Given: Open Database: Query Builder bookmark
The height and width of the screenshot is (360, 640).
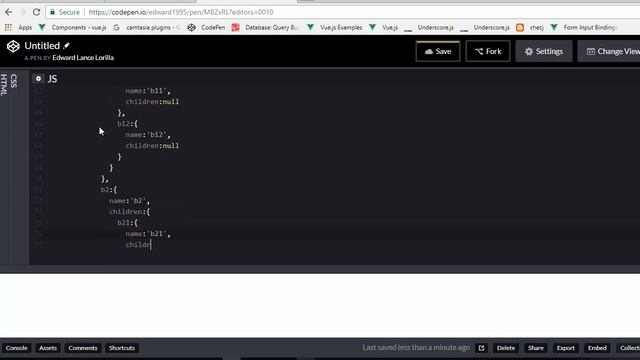Looking at the screenshot, I should tap(265, 27).
